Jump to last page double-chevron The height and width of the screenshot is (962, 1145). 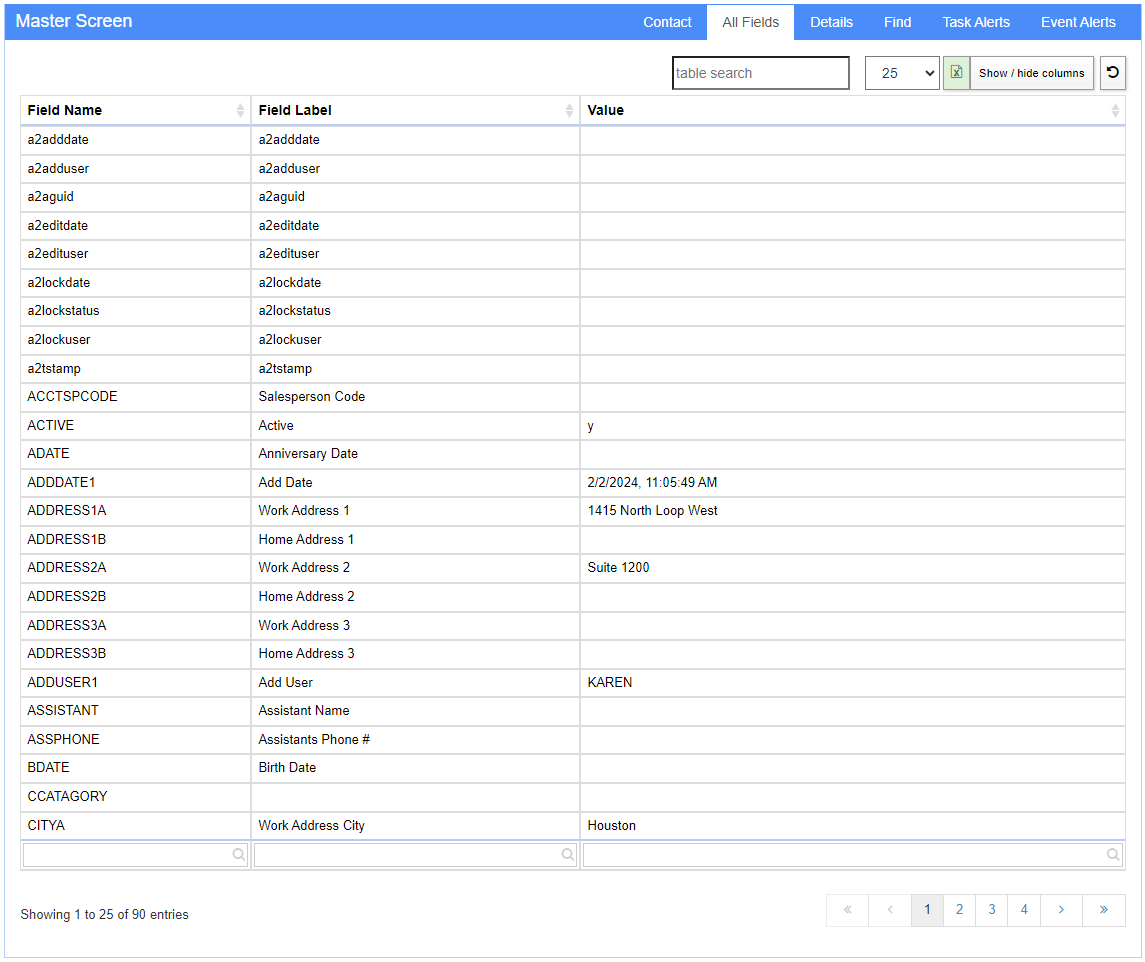(1103, 910)
